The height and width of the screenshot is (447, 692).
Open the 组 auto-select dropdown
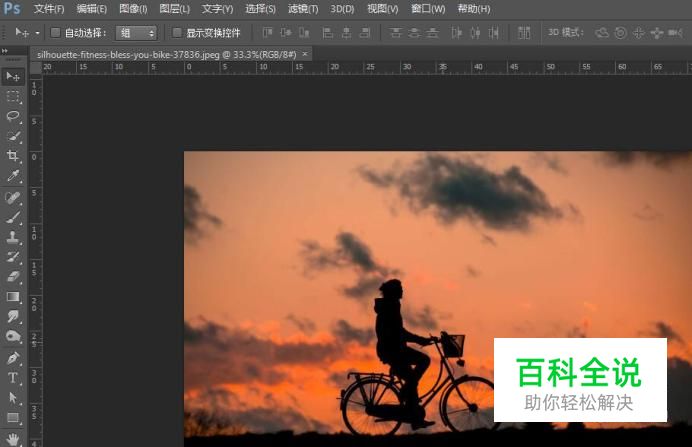click(136, 33)
